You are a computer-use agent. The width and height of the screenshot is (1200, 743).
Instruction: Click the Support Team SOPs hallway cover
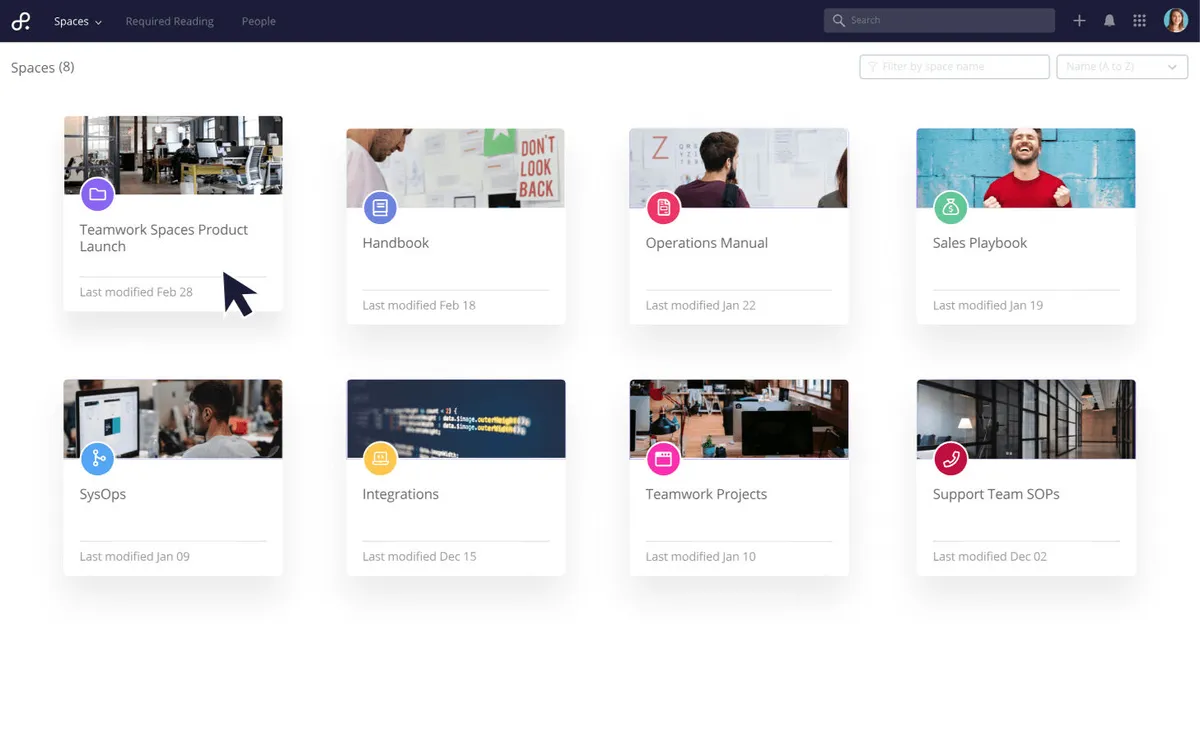coord(1026,419)
